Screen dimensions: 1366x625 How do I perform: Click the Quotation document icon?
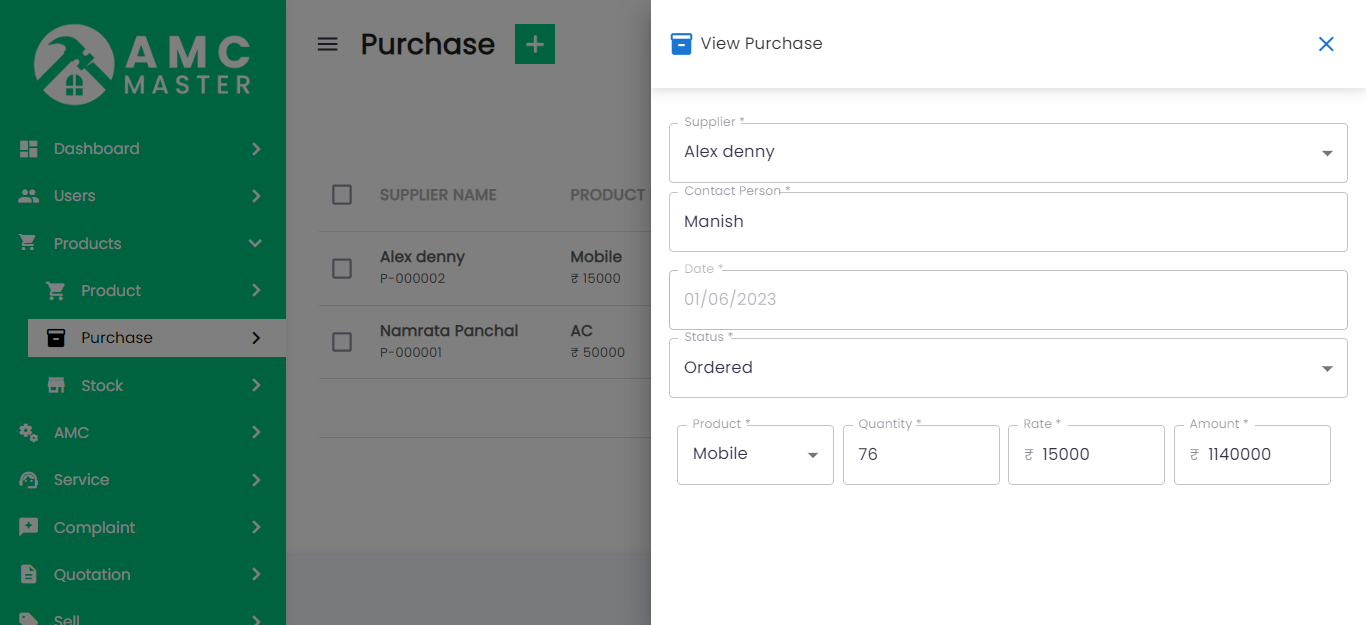[x=29, y=574]
